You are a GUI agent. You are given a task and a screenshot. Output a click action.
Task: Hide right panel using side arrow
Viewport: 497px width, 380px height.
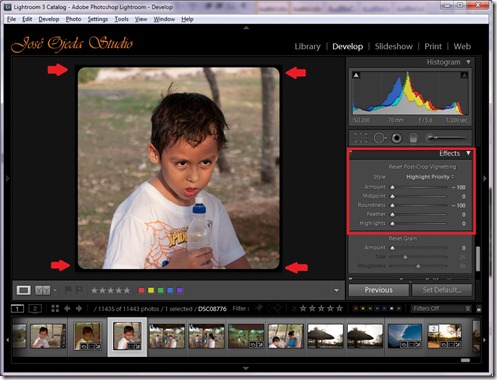pos(485,178)
